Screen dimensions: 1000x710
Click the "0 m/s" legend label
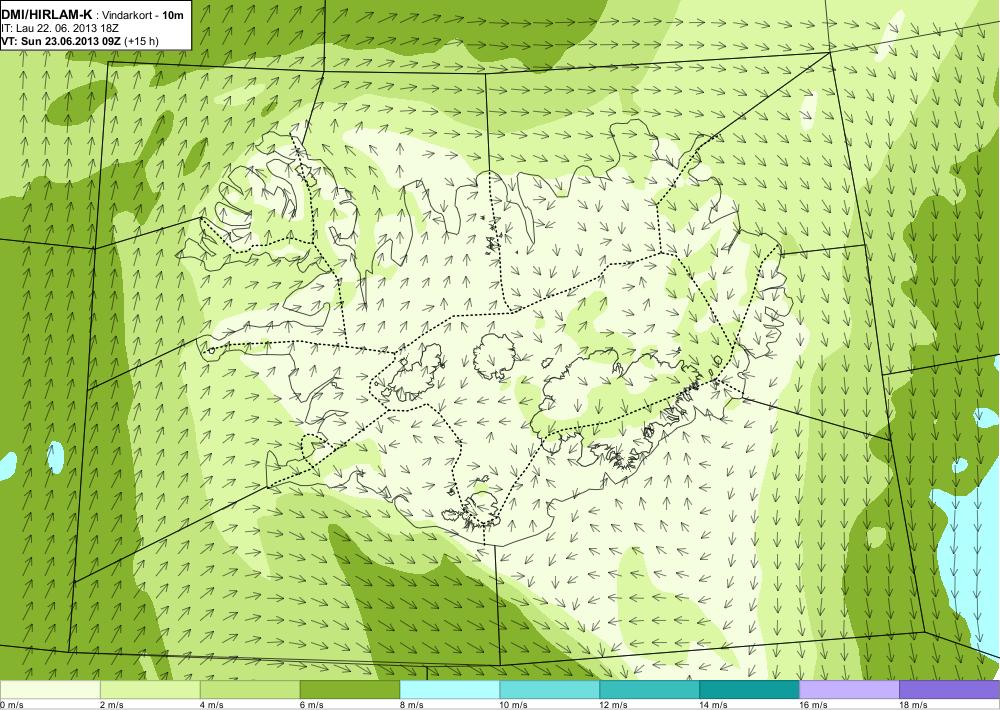12,705
